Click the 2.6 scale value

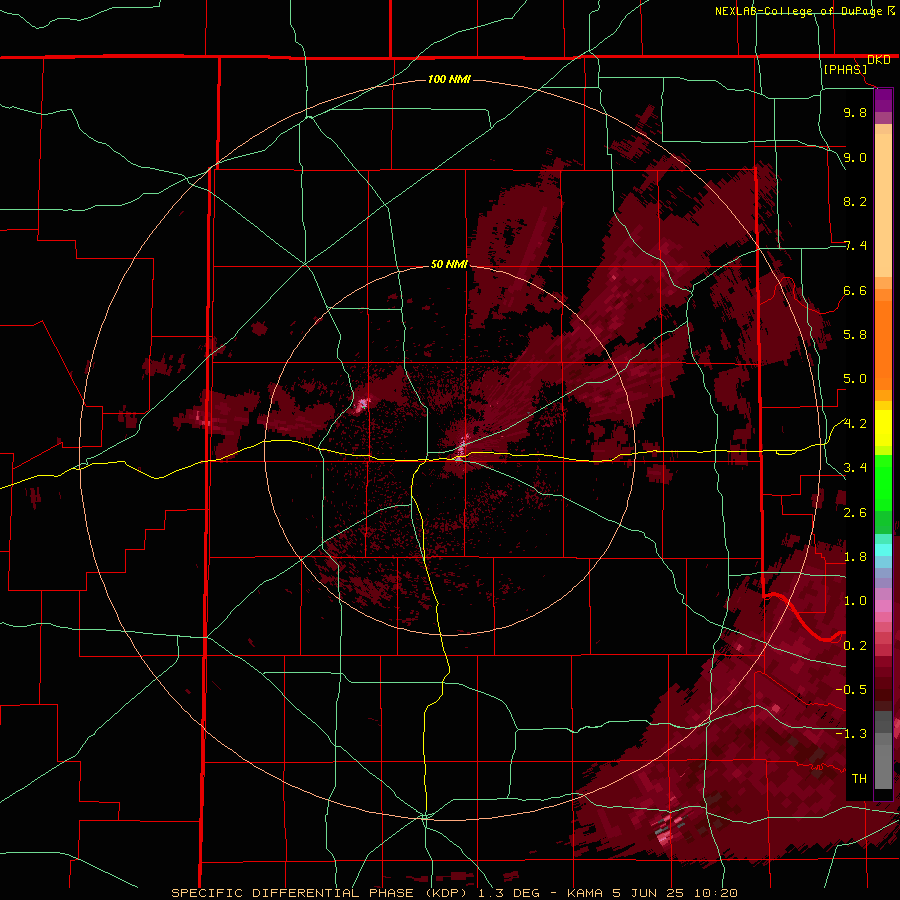tap(855, 513)
